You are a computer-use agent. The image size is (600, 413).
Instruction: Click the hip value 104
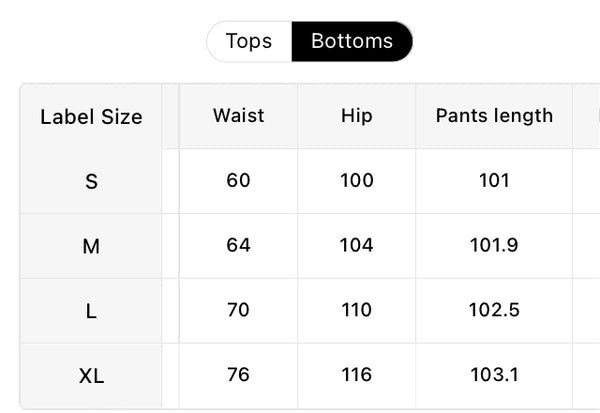(x=357, y=245)
